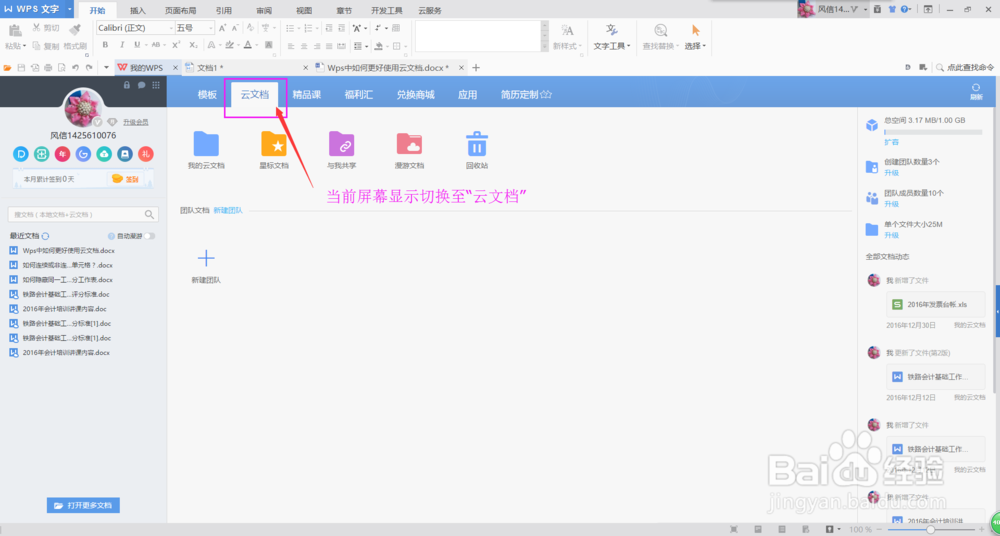This screenshot has height=536, width=1000.
Task: Click the cloud upload circle icon
Action: [104, 154]
